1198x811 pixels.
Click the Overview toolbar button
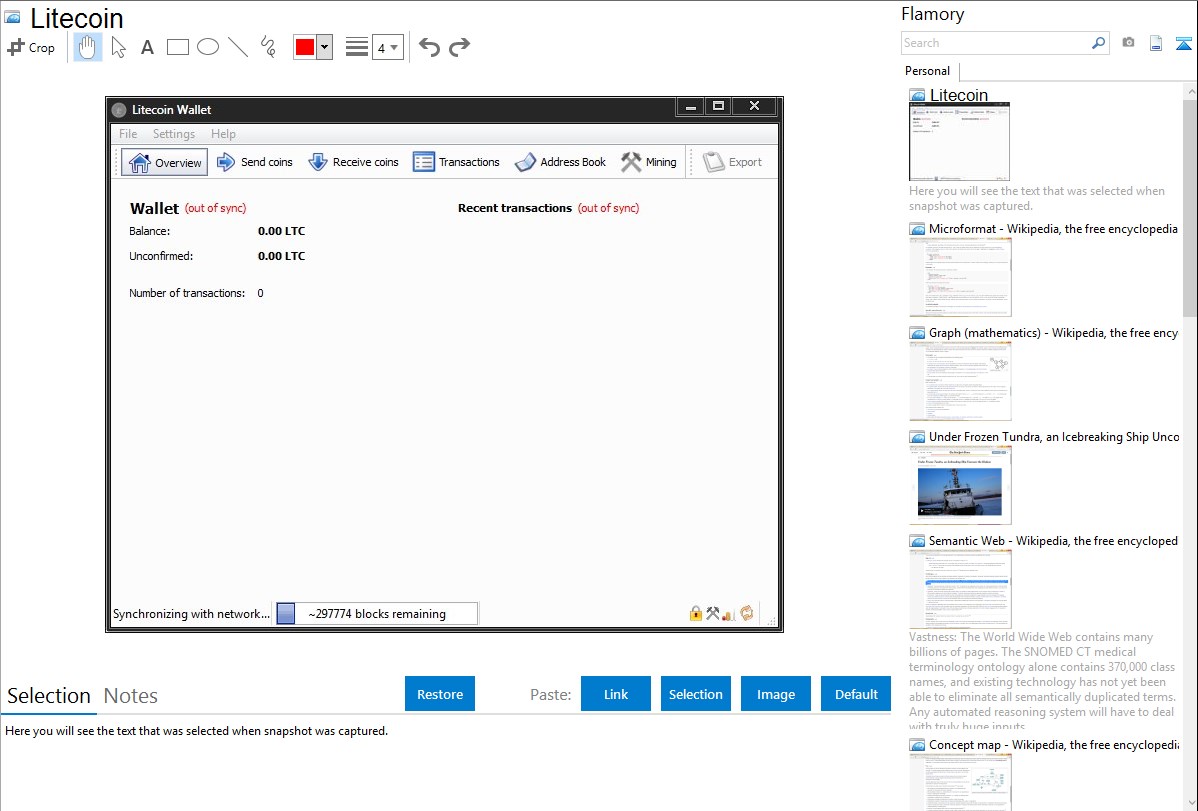165,162
